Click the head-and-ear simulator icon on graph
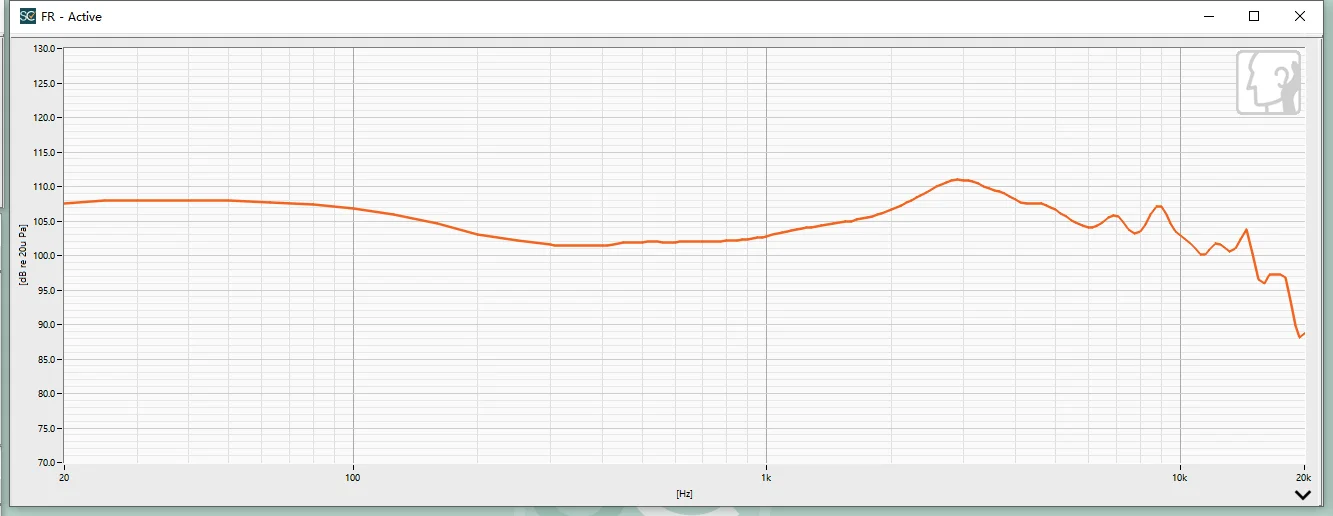The width and height of the screenshot is (1333, 516). 1269,83
